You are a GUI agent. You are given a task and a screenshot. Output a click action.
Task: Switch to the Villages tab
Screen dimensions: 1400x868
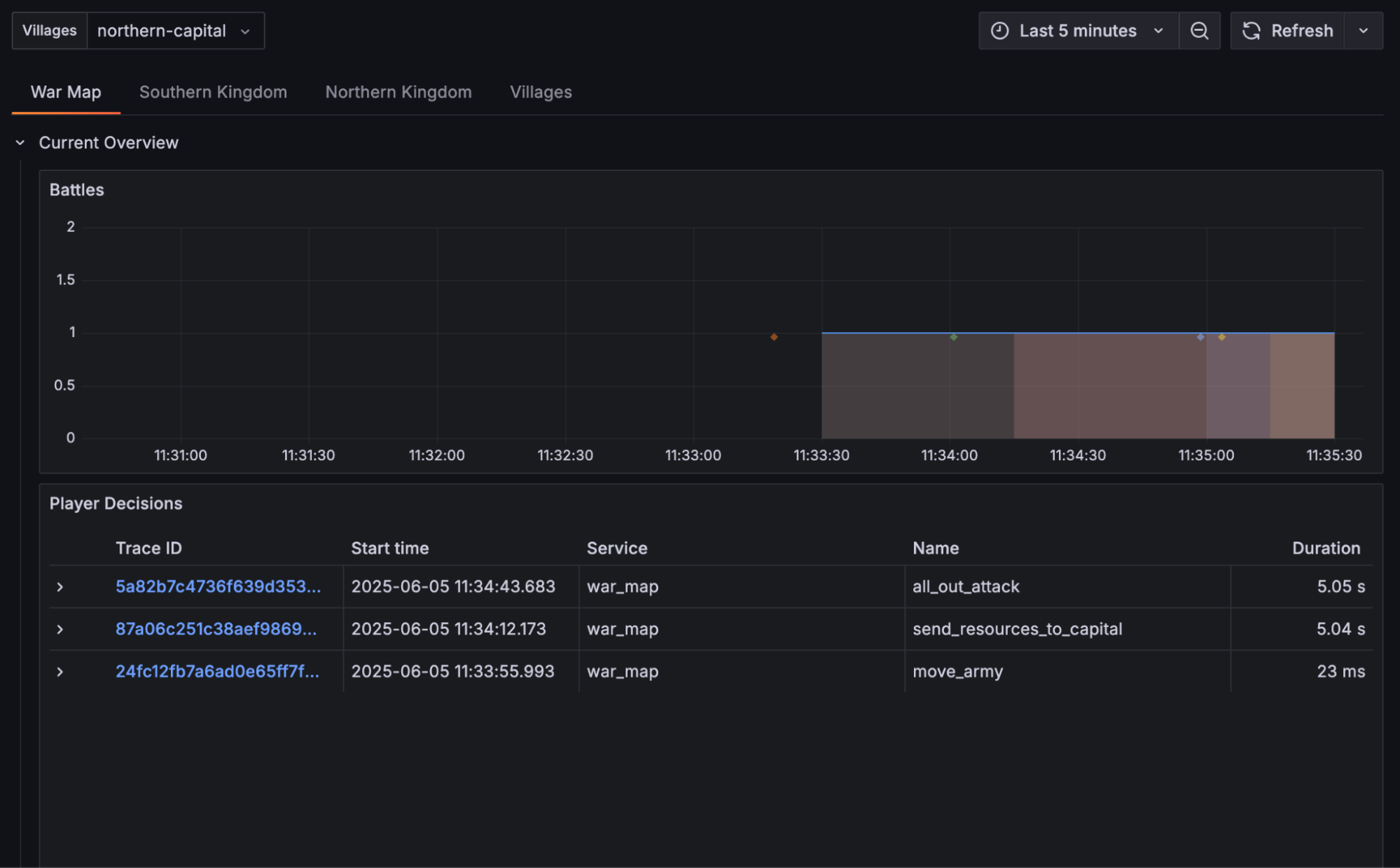click(541, 92)
